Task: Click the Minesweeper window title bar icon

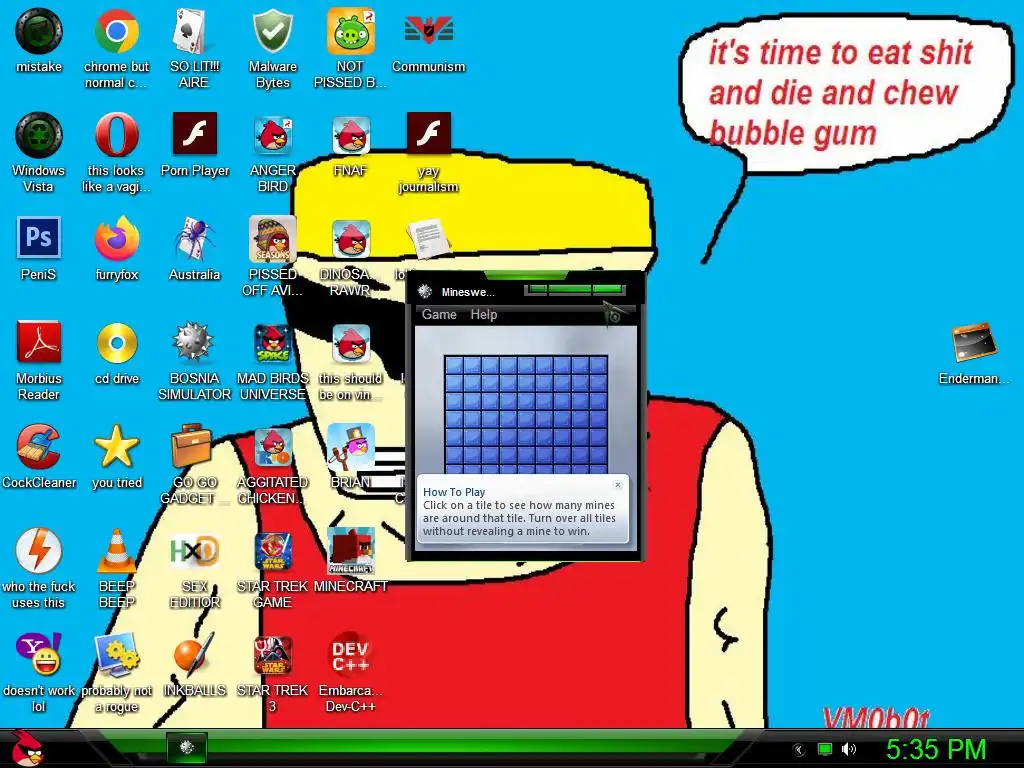Action: pos(424,291)
